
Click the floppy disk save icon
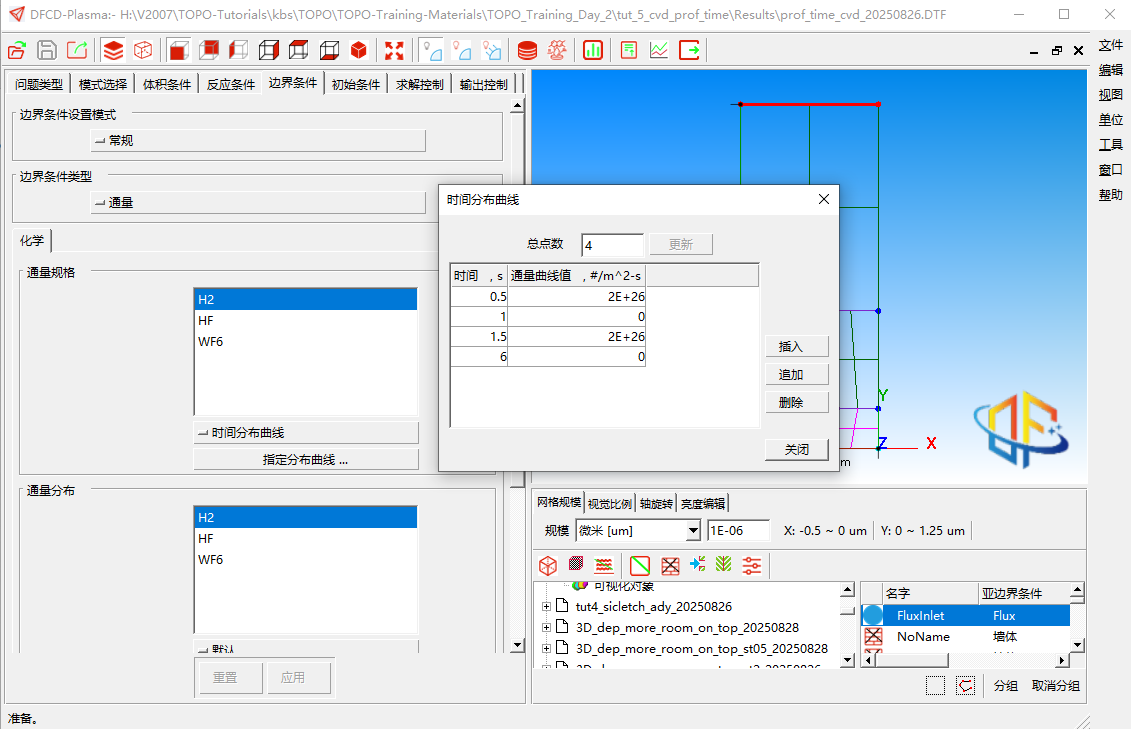47,50
